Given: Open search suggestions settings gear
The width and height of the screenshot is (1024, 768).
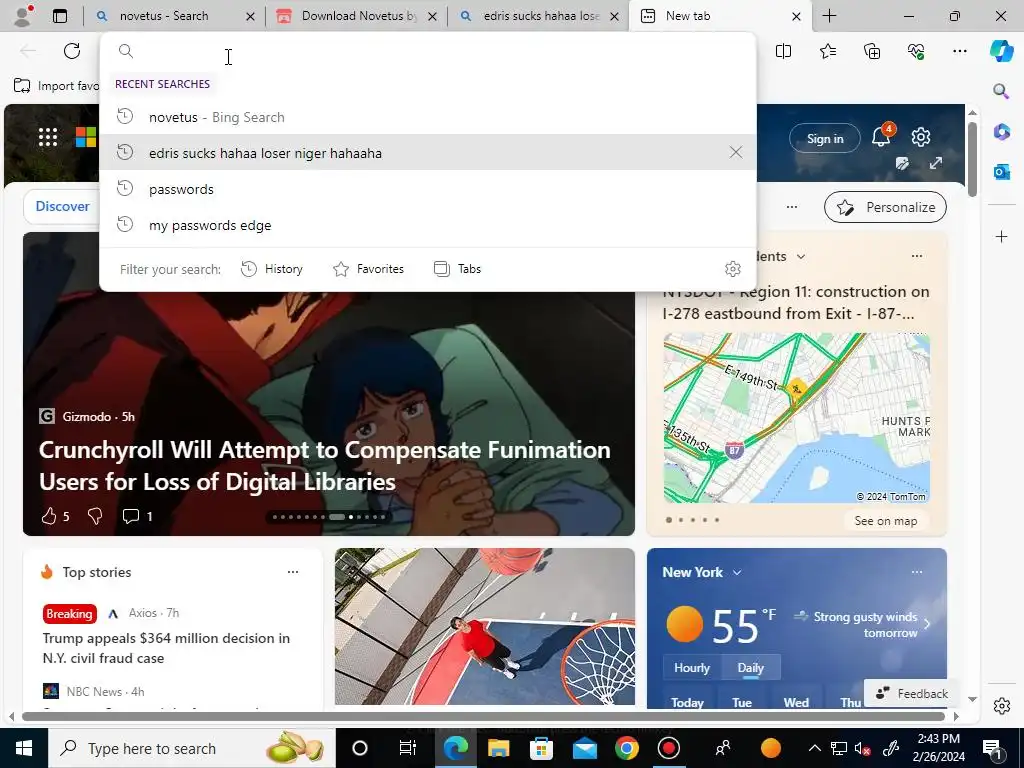Looking at the screenshot, I should point(733,269).
